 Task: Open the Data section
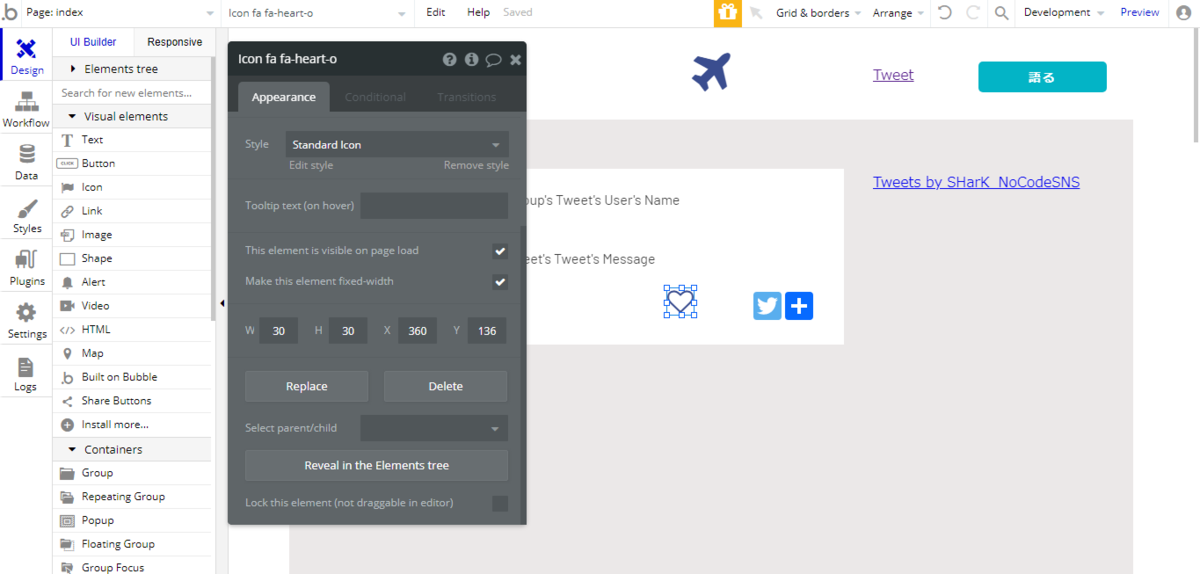click(27, 162)
